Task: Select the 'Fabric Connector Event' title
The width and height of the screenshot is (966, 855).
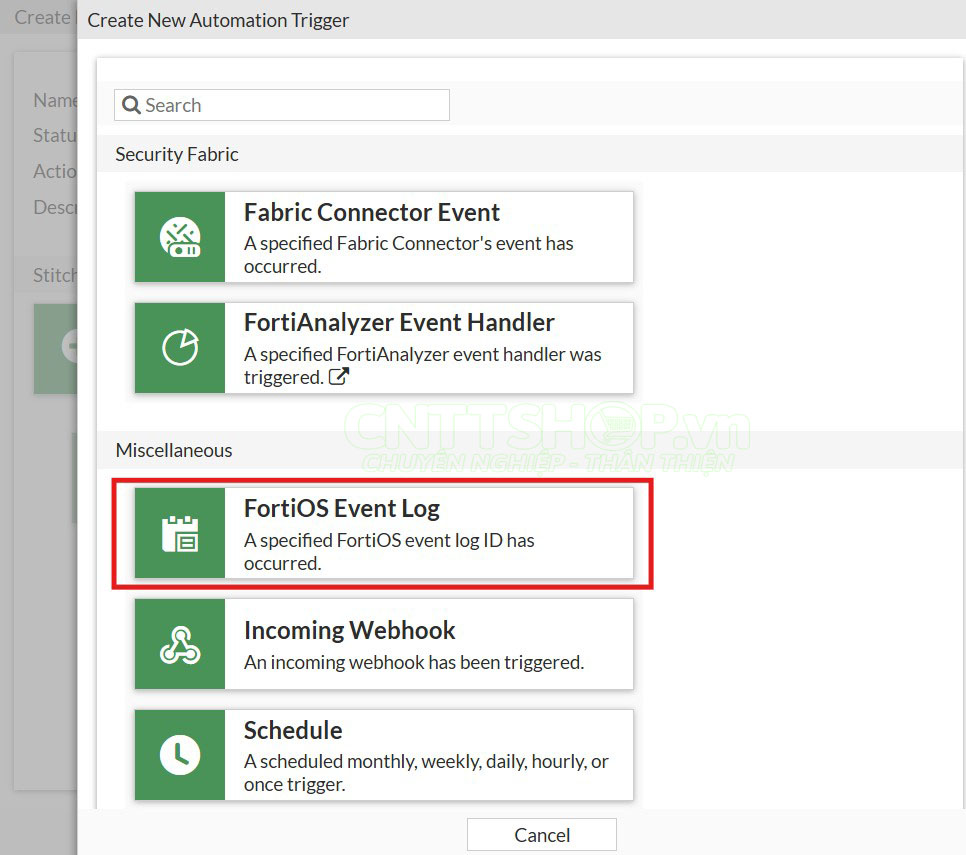Action: click(372, 212)
